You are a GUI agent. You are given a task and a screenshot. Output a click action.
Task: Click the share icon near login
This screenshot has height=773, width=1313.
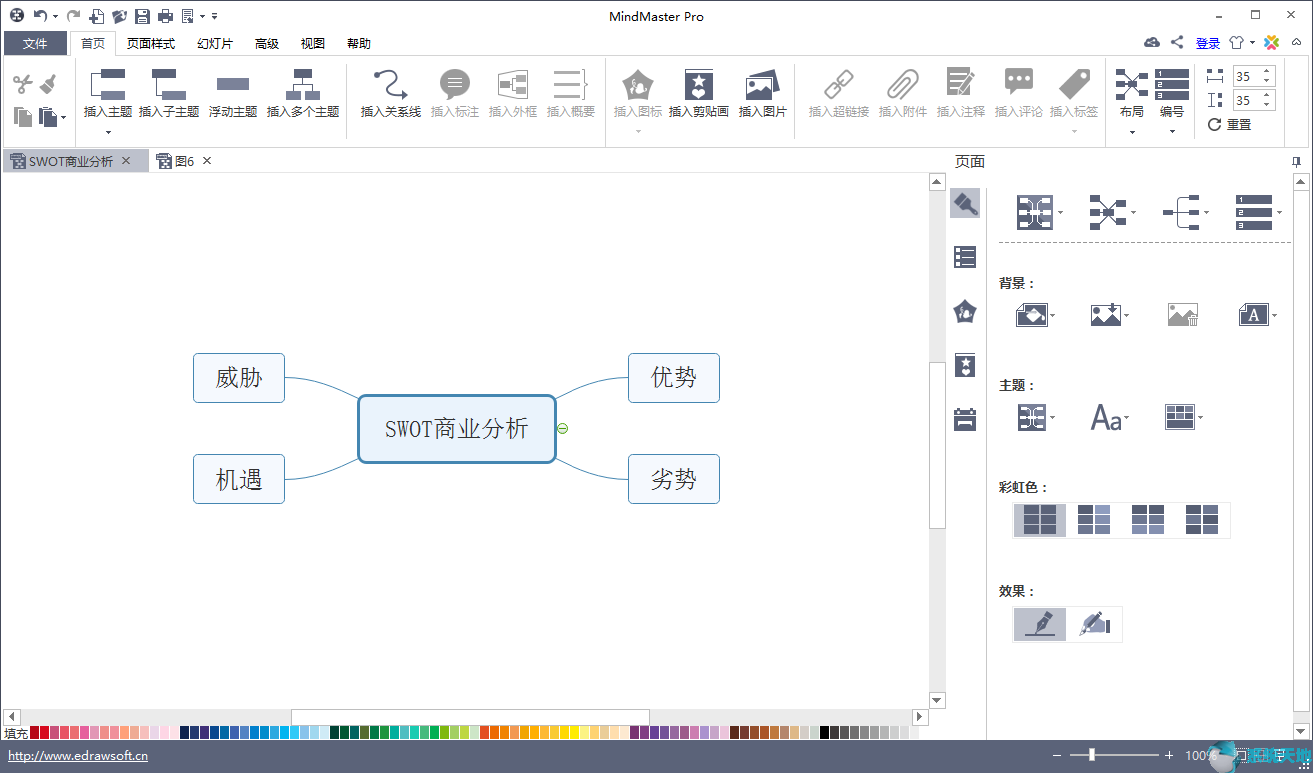(1177, 43)
